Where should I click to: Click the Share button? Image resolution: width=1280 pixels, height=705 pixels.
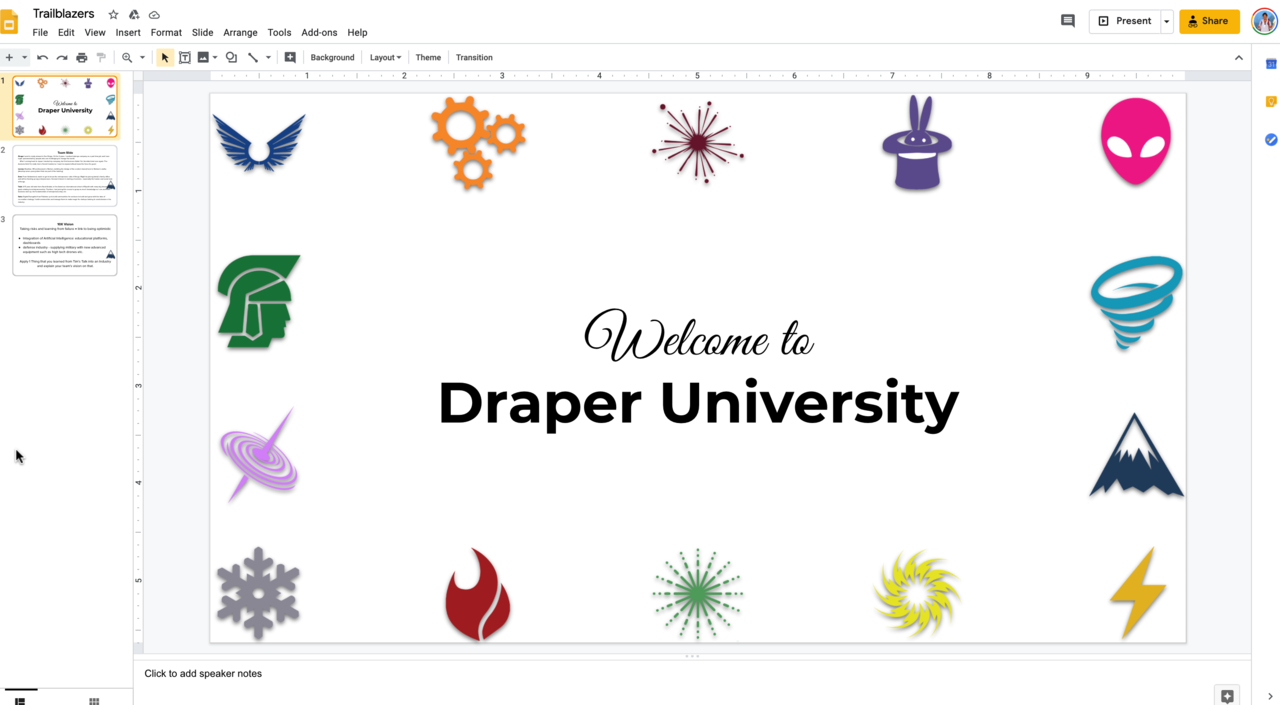[x=1209, y=21]
